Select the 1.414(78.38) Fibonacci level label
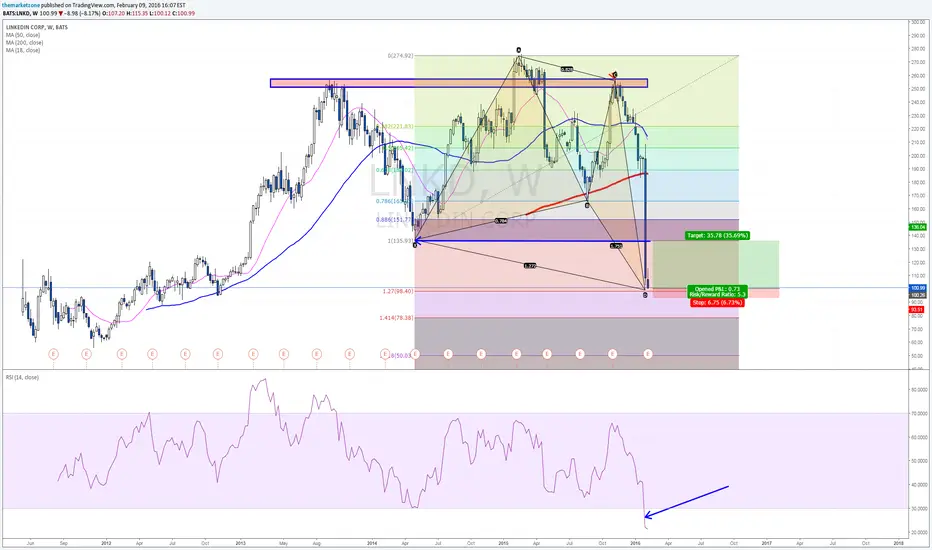 tap(396, 318)
